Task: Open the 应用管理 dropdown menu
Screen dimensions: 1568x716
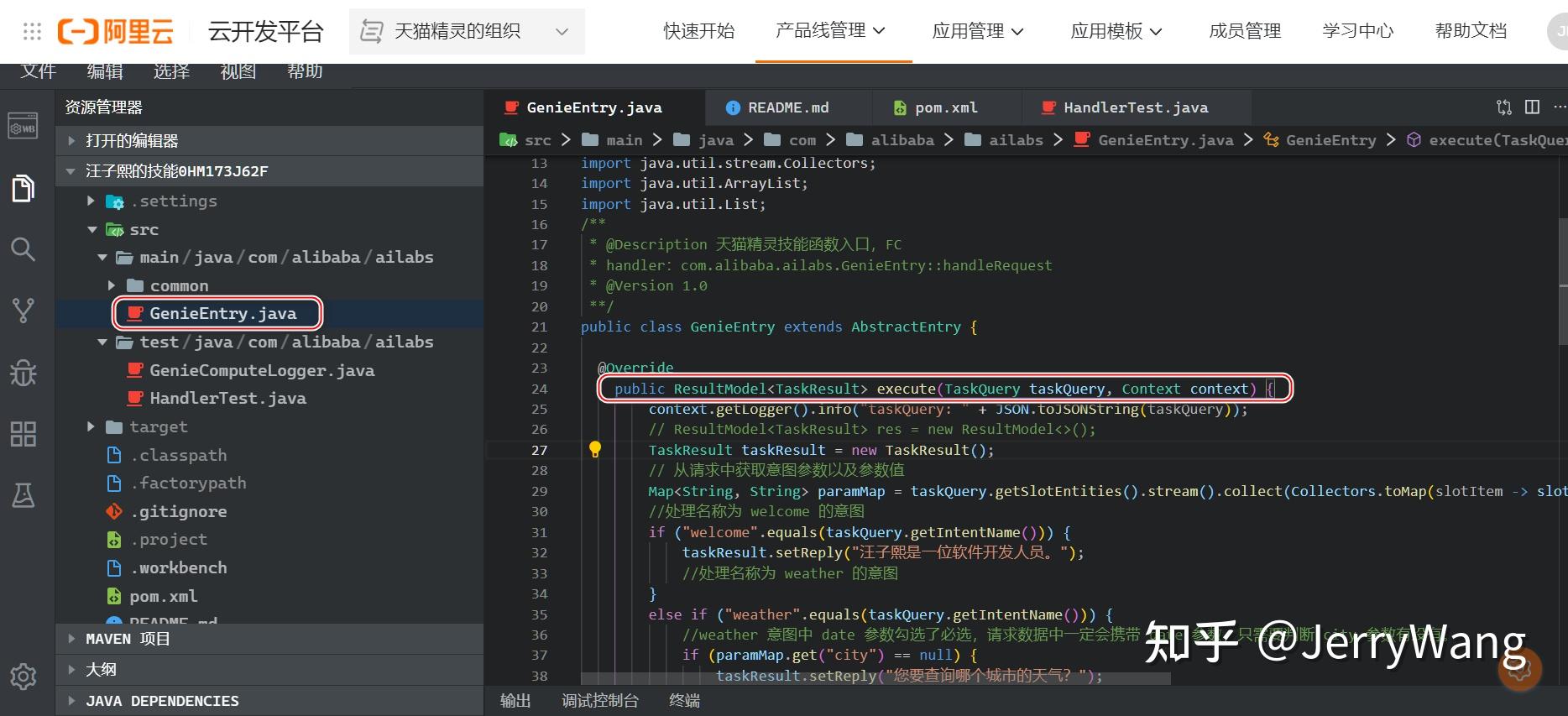Action: [978, 31]
